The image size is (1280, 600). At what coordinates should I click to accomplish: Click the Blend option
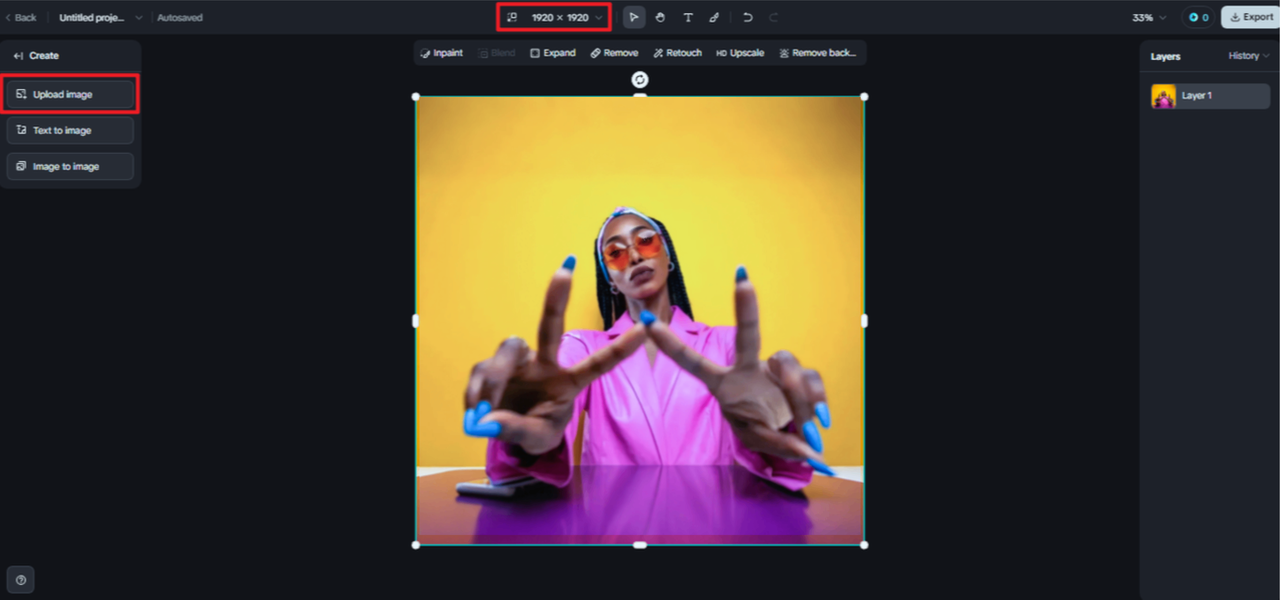[x=496, y=53]
